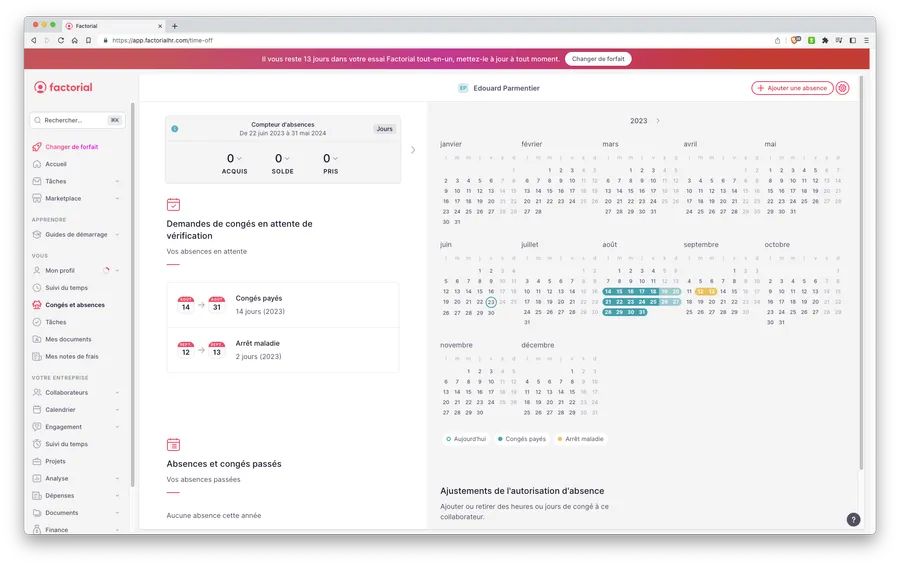This screenshot has width=900, height=566.
Task: Click the main page vertical scrollbar
Action: click(861, 273)
